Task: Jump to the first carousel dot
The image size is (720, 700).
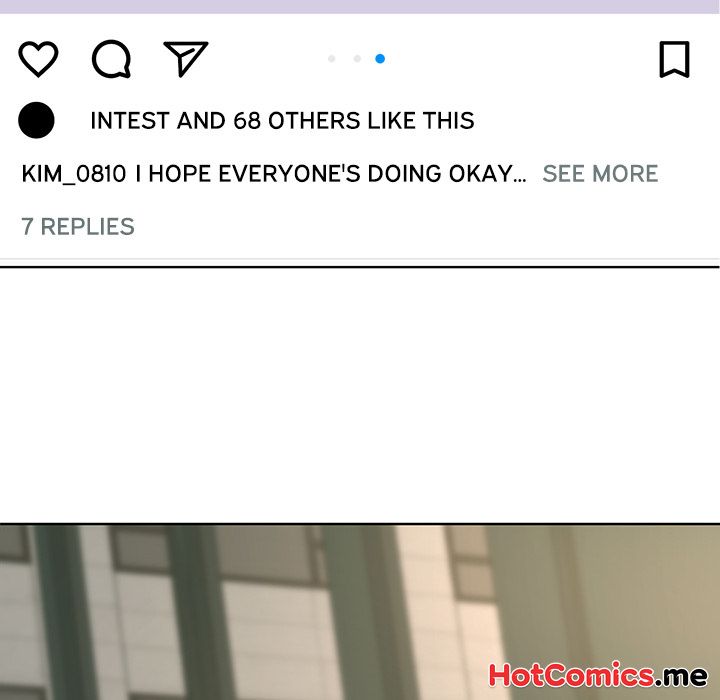Action: [x=332, y=58]
